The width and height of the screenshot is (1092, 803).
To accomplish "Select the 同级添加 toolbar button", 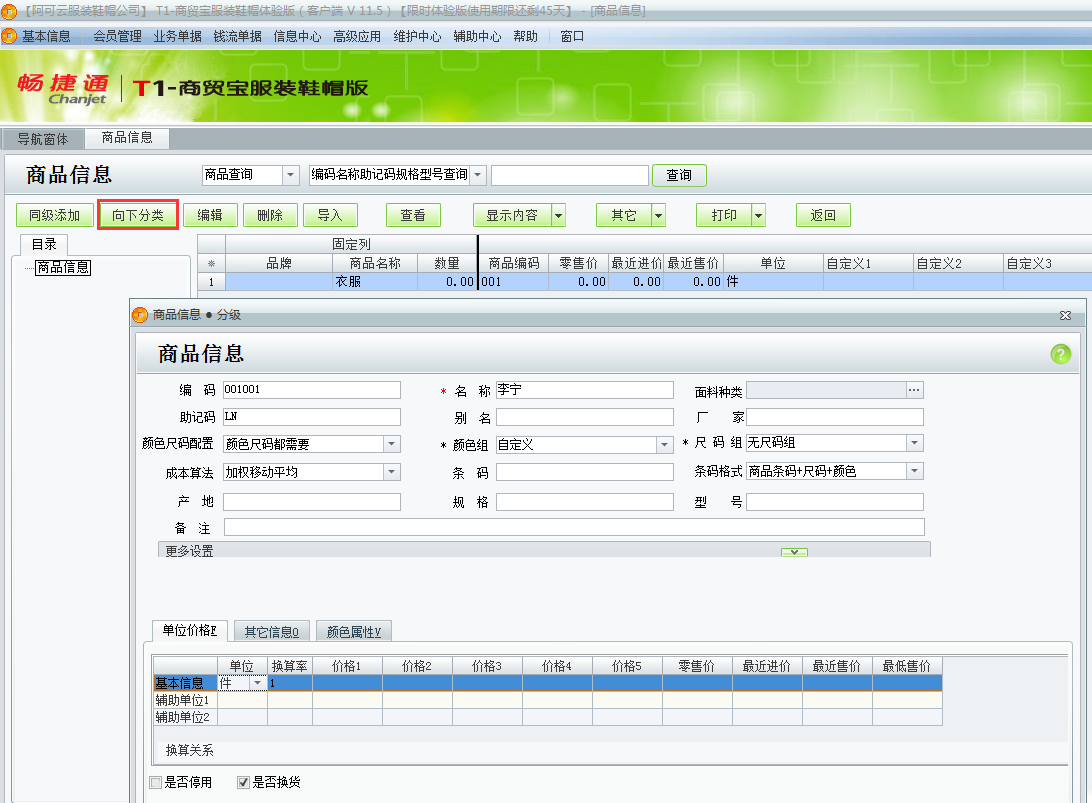I will tap(55, 215).
